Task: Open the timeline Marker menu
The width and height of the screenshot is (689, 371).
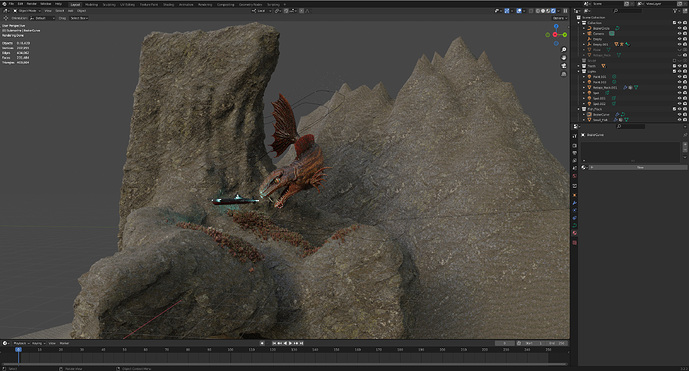Action: [64, 343]
